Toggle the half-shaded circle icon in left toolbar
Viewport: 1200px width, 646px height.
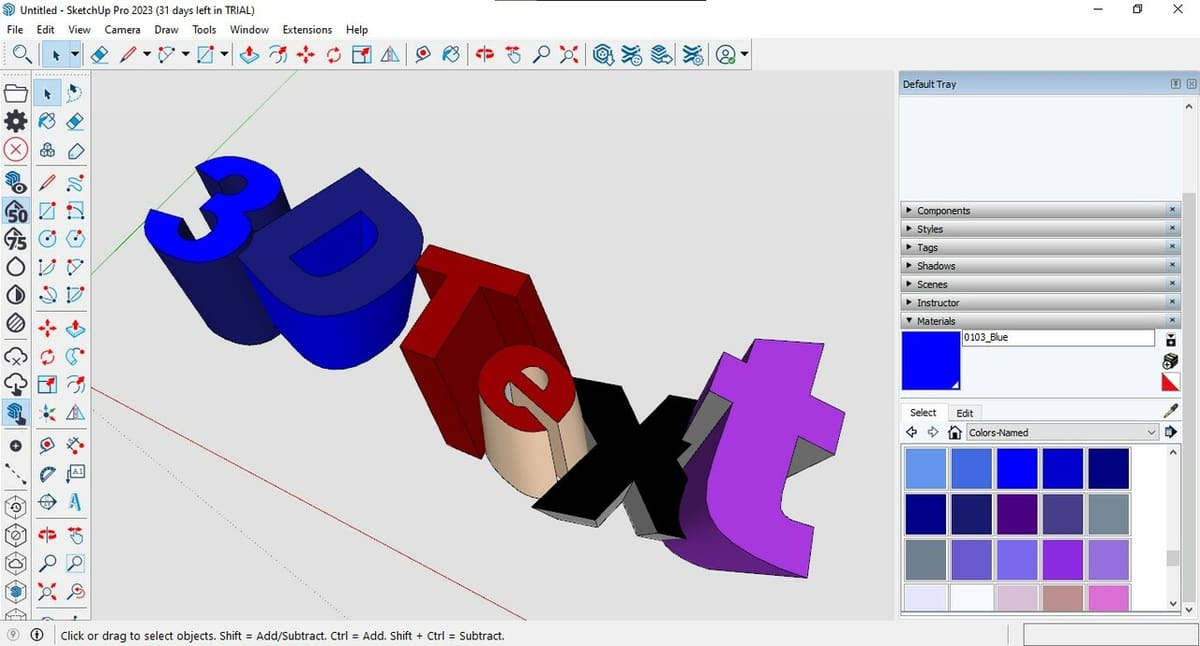pos(16,295)
